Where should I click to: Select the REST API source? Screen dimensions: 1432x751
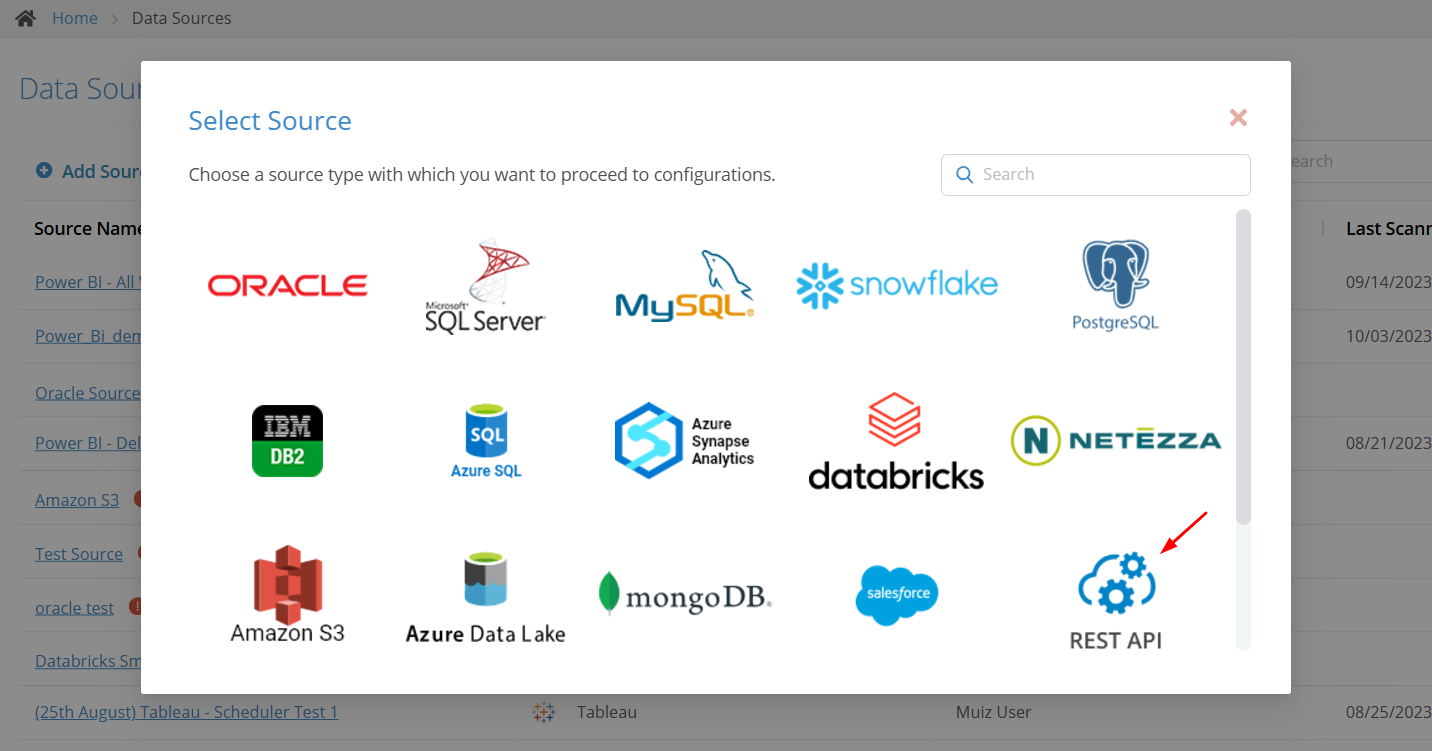coord(1116,602)
